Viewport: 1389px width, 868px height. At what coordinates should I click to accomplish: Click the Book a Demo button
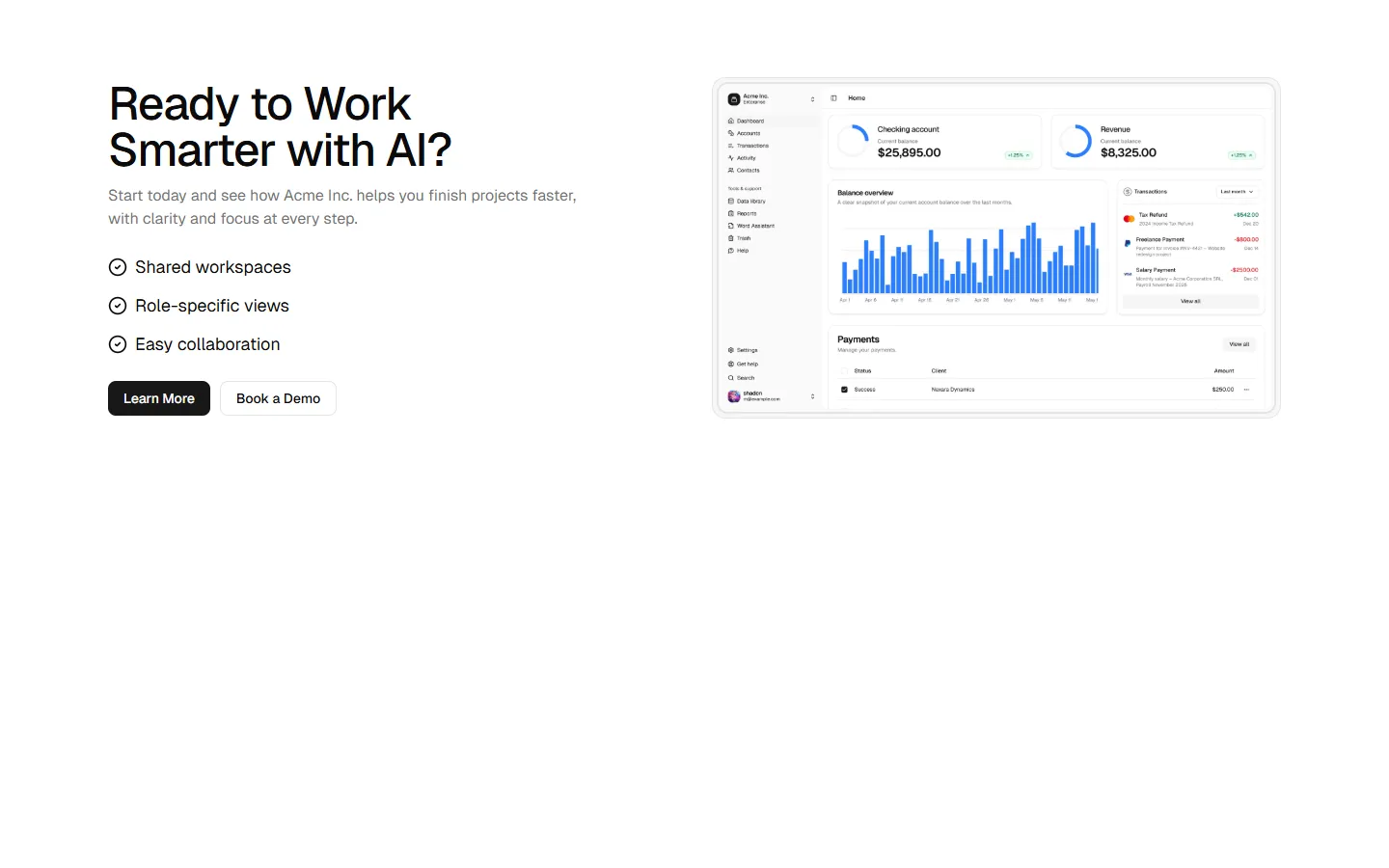click(x=278, y=398)
